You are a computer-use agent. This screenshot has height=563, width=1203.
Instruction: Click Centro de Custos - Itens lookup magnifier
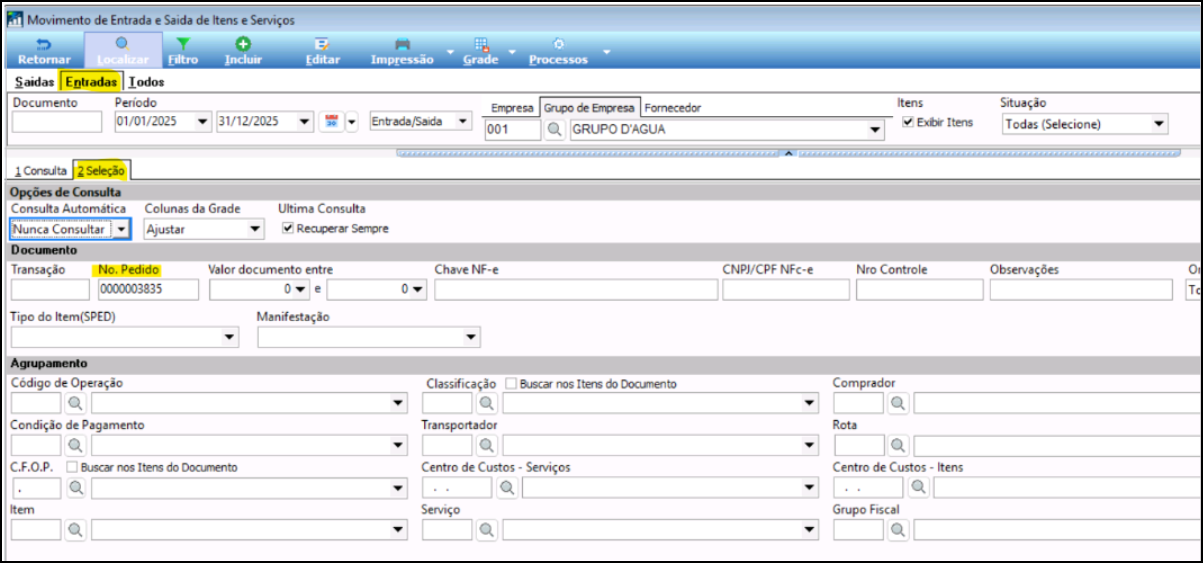click(917, 487)
